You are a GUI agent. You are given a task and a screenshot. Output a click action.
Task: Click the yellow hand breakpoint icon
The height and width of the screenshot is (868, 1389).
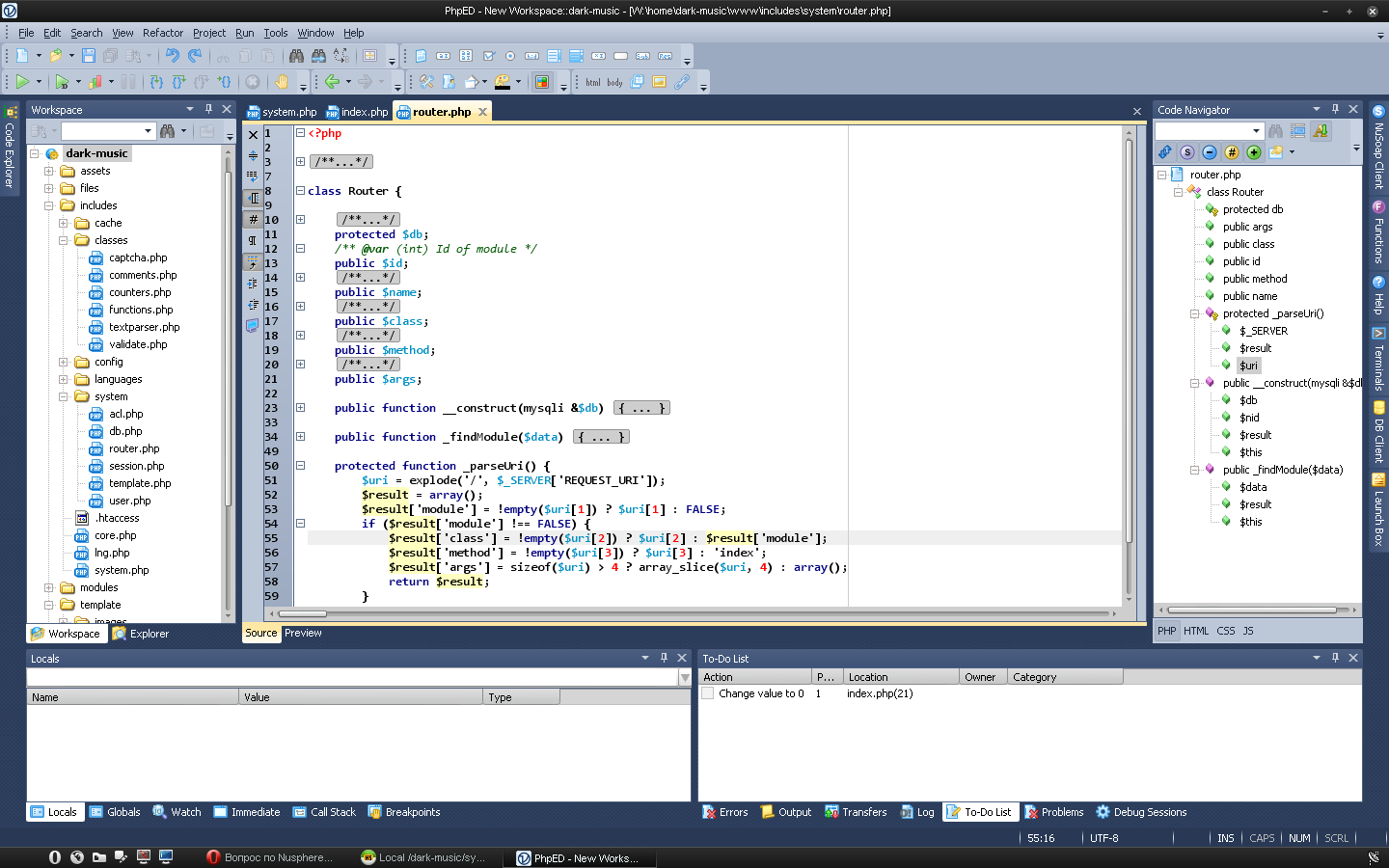tap(281, 82)
